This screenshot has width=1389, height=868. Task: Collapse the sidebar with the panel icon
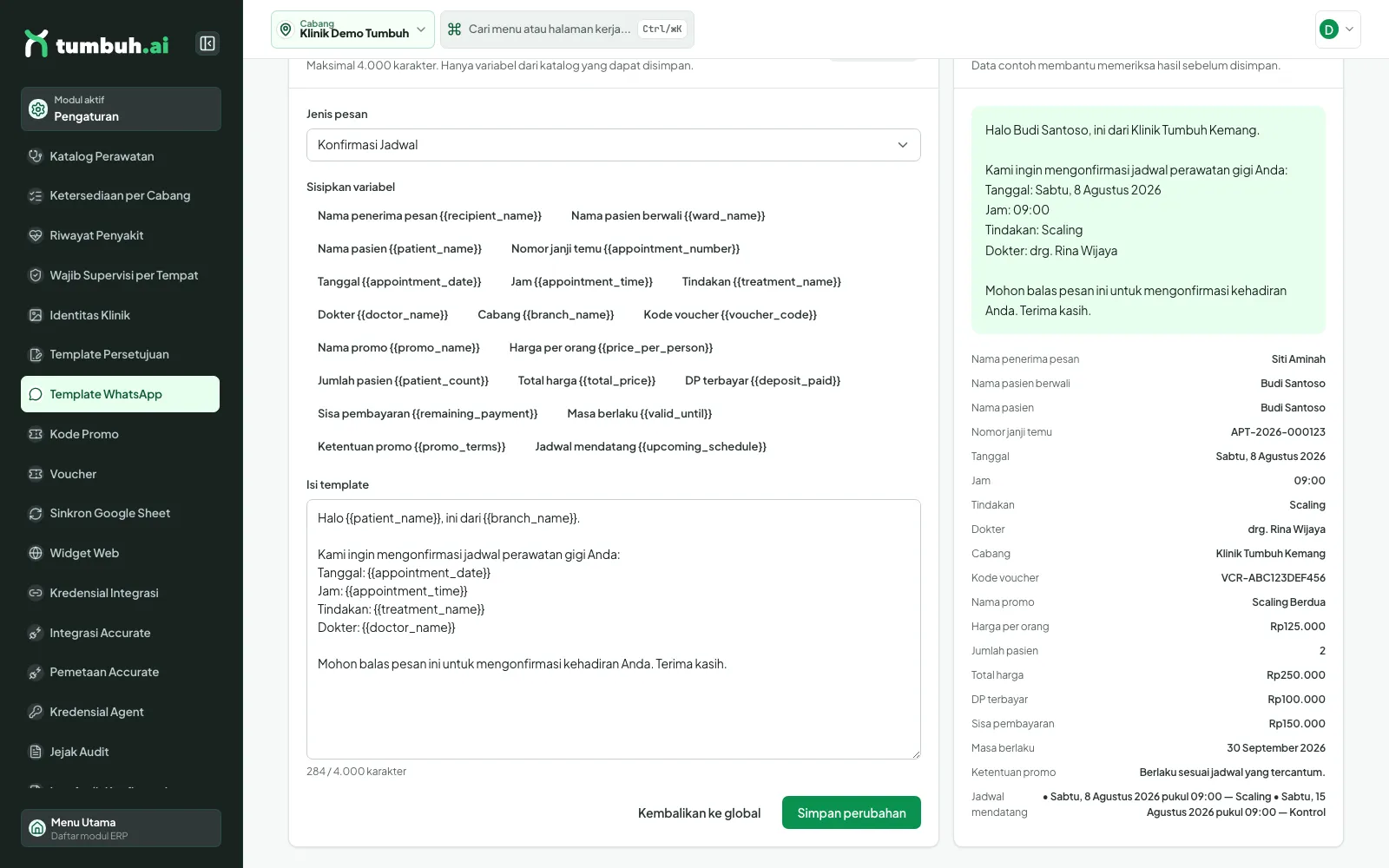(x=207, y=43)
